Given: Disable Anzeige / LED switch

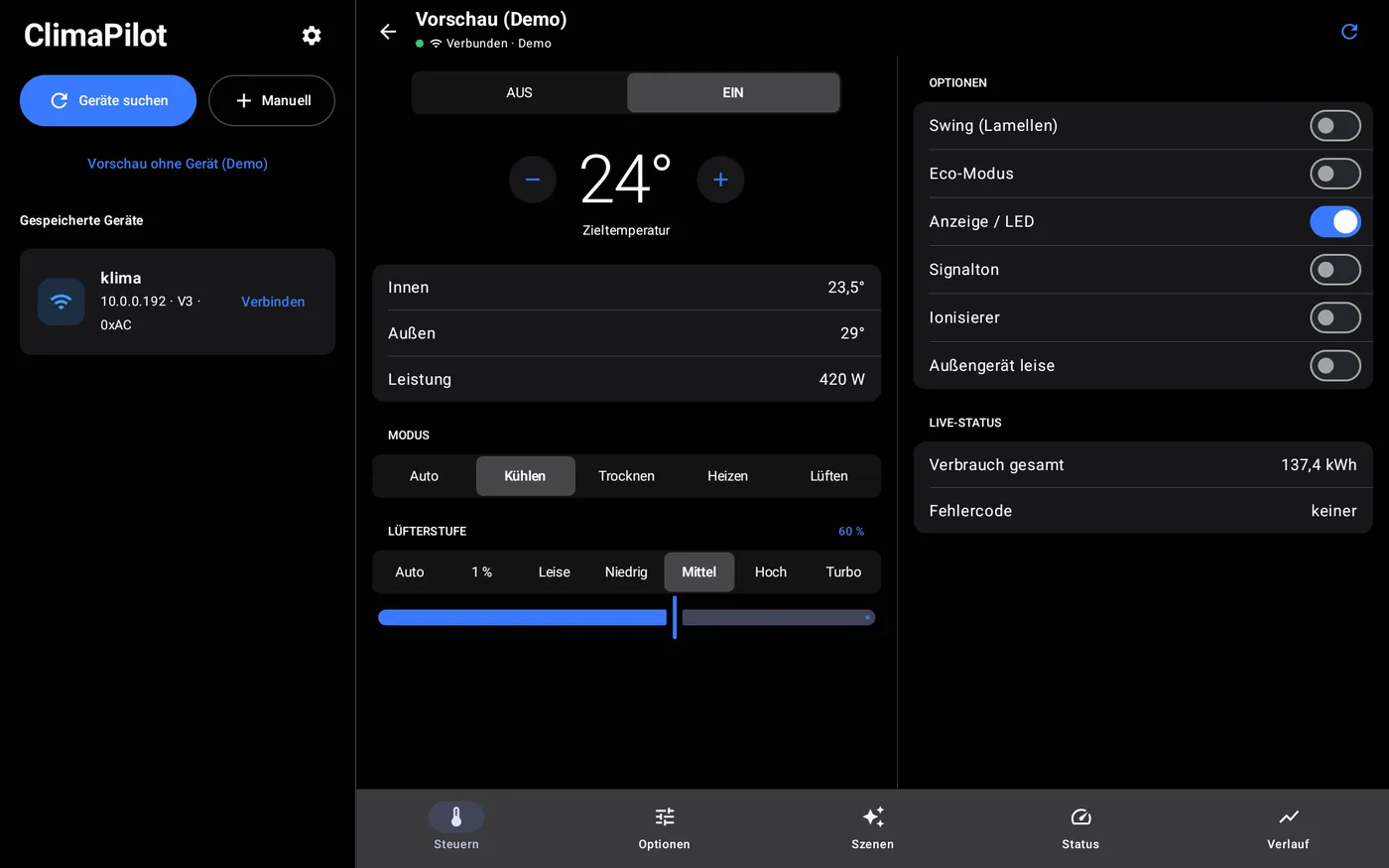Looking at the screenshot, I should (x=1335, y=222).
